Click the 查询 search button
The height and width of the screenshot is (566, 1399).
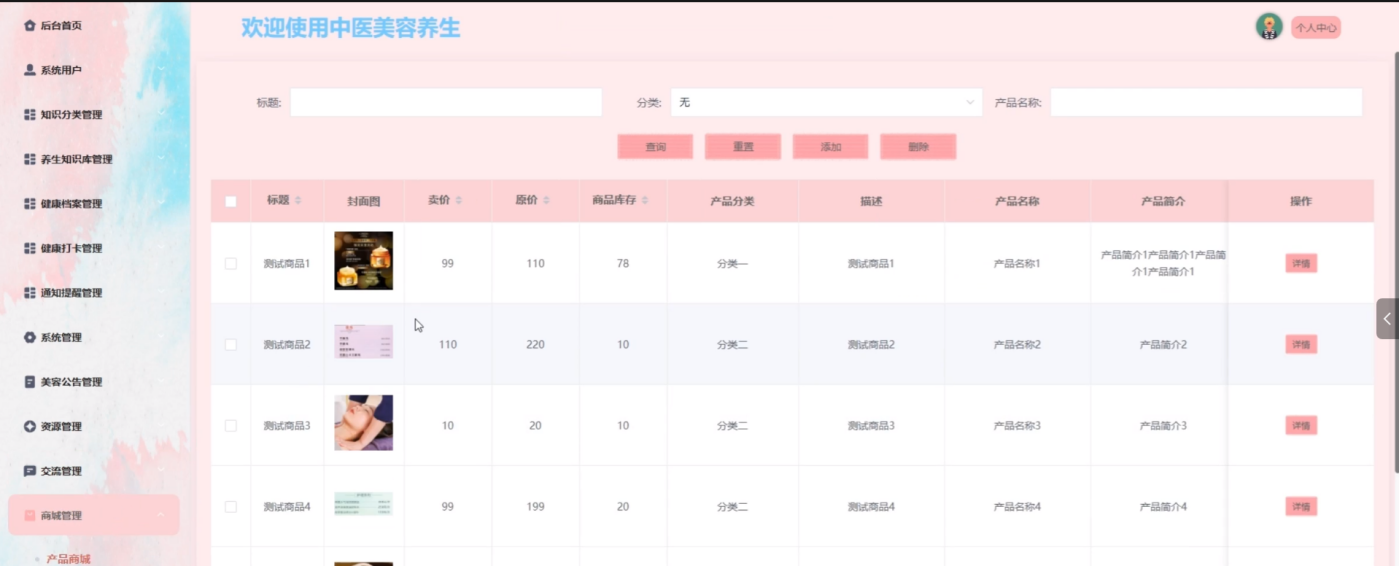pyautogui.click(x=655, y=147)
